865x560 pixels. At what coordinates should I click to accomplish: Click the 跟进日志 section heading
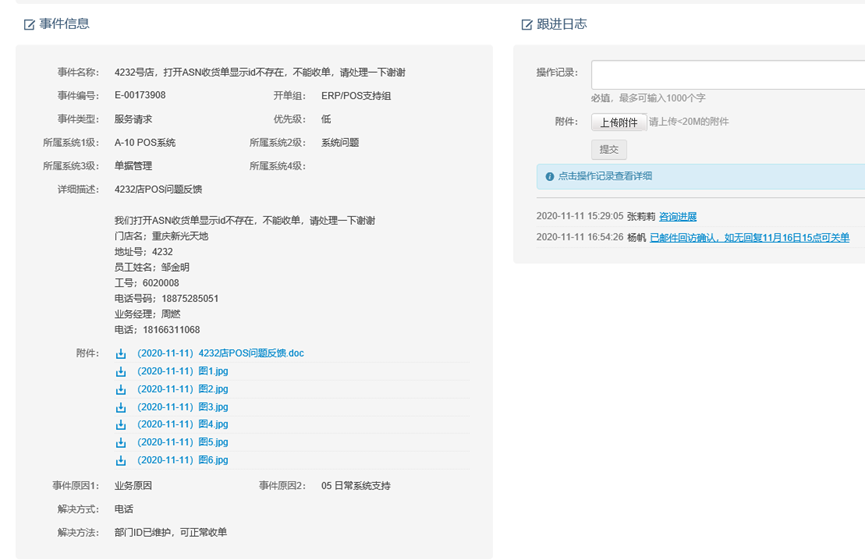coord(562,24)
